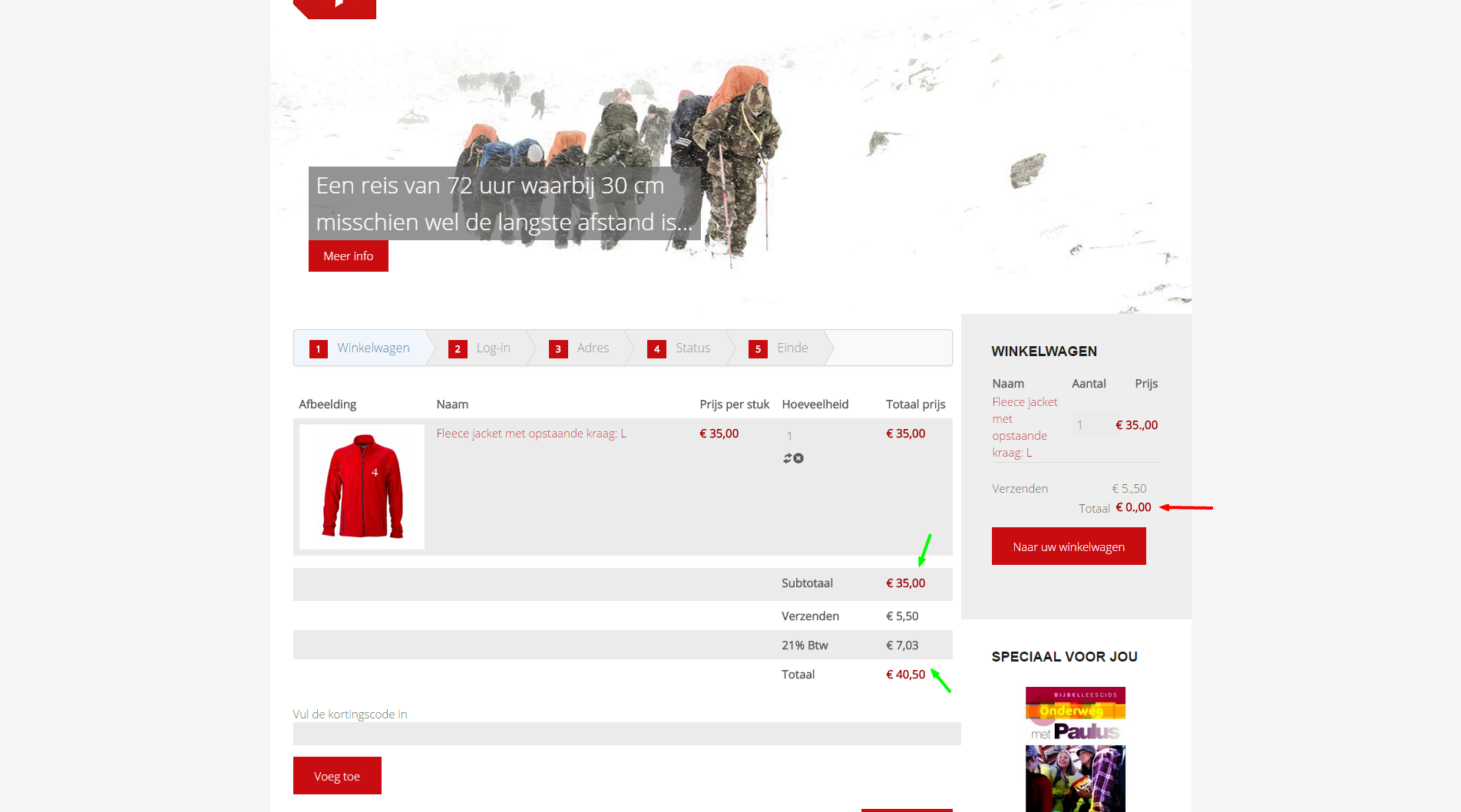This screenshot has width=1461, height=812.
Task: Click the Totaal prijs column header
Action: (916, 404)
